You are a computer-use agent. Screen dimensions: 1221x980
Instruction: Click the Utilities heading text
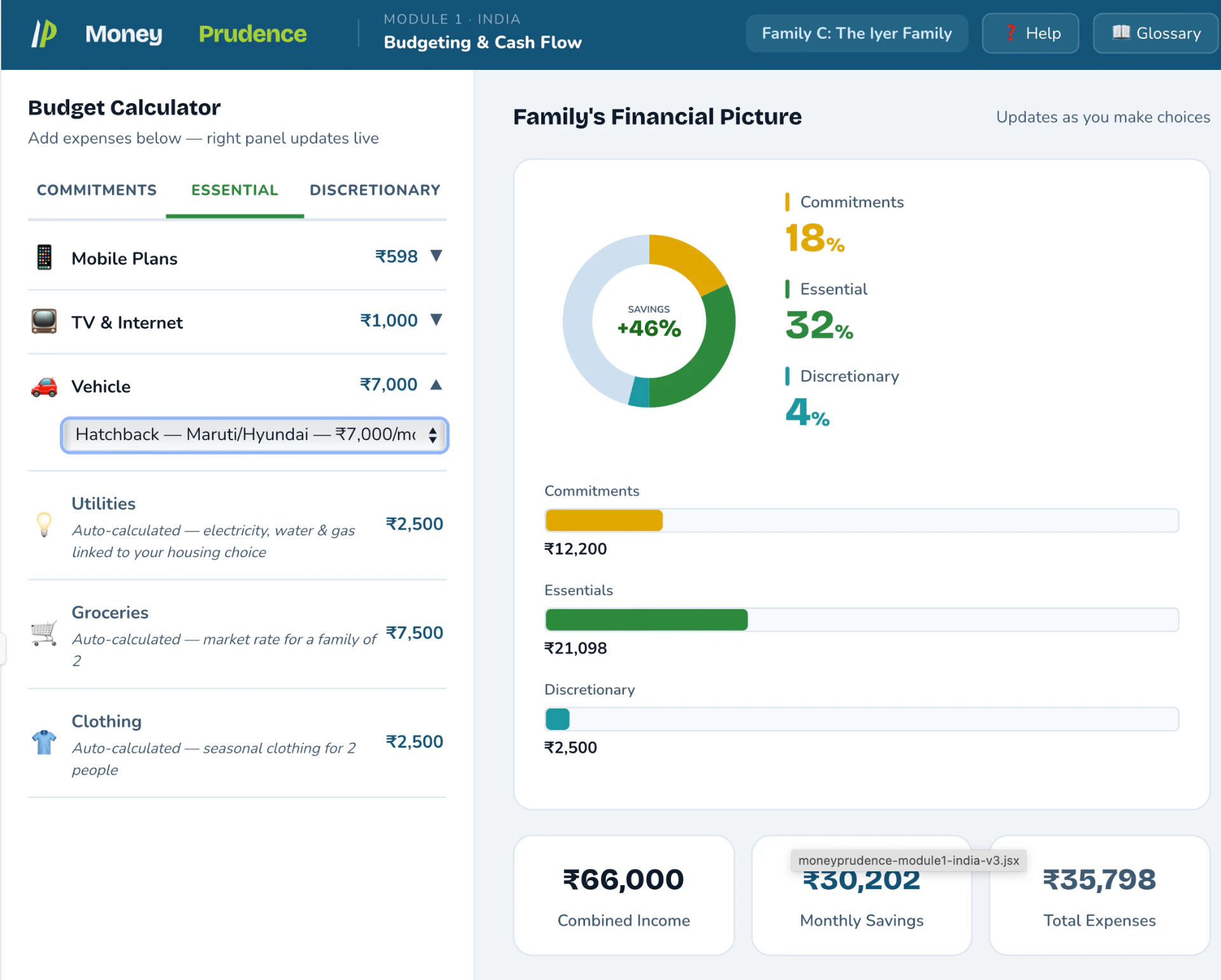[x=104, y=503]
